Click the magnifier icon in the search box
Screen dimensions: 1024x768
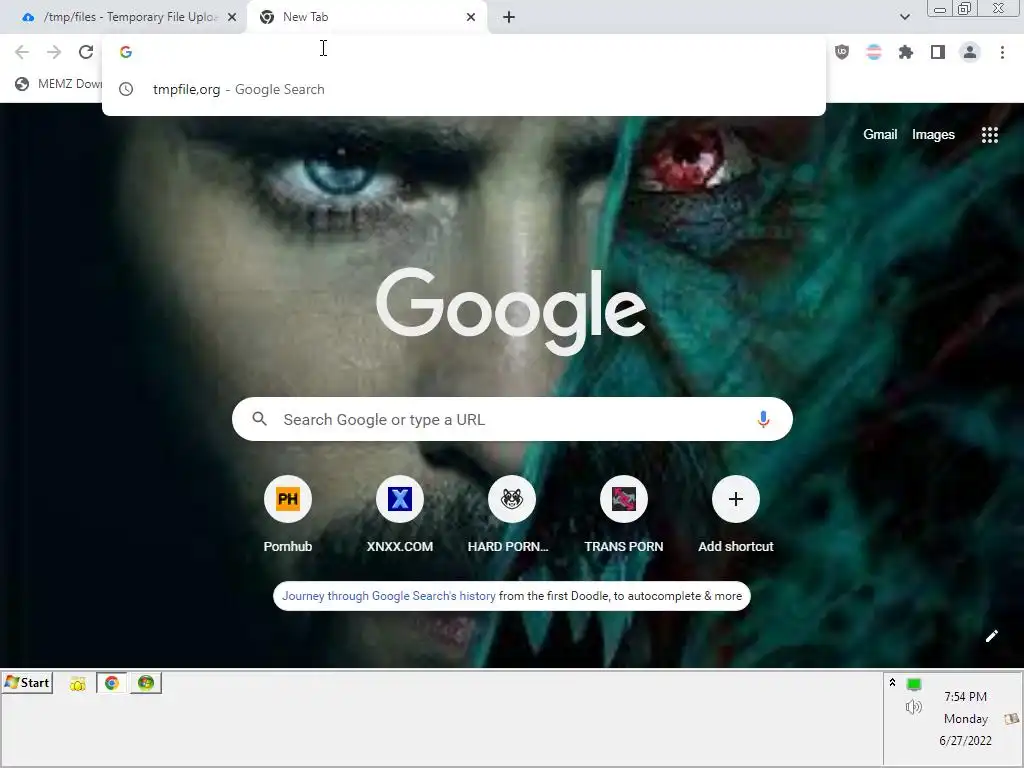259,419
